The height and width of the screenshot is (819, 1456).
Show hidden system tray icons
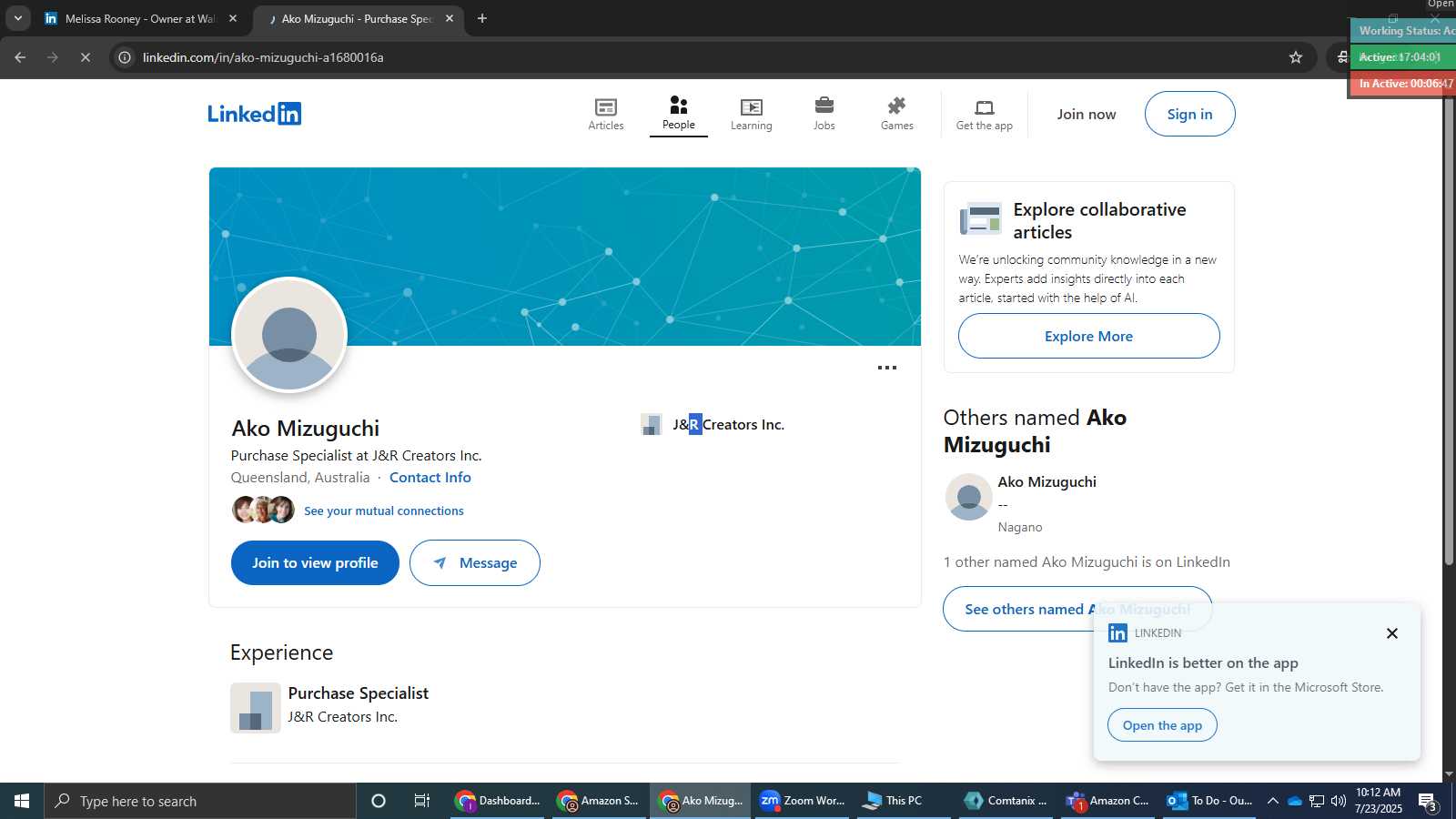tap(1273, 801)
